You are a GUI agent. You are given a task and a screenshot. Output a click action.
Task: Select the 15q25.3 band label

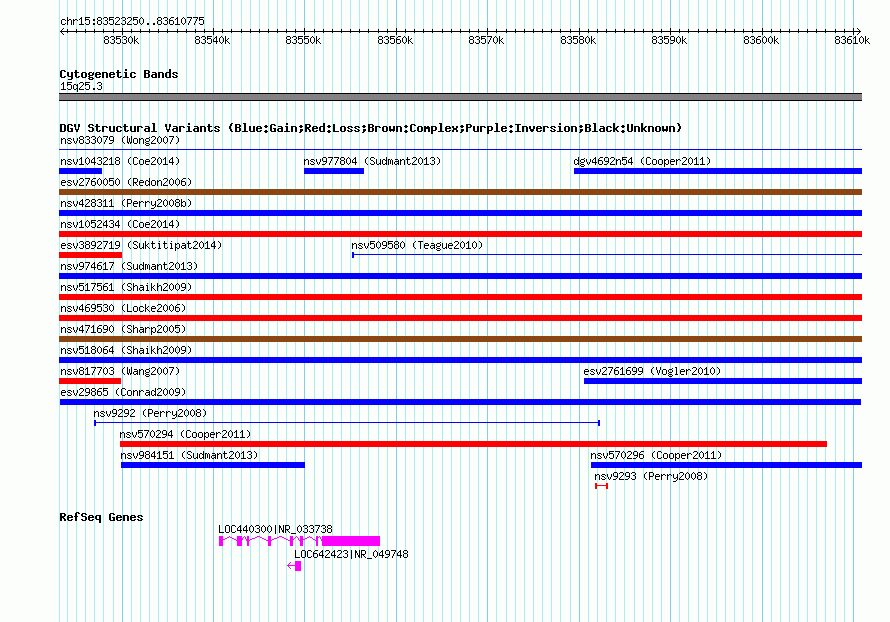(81, 86)
